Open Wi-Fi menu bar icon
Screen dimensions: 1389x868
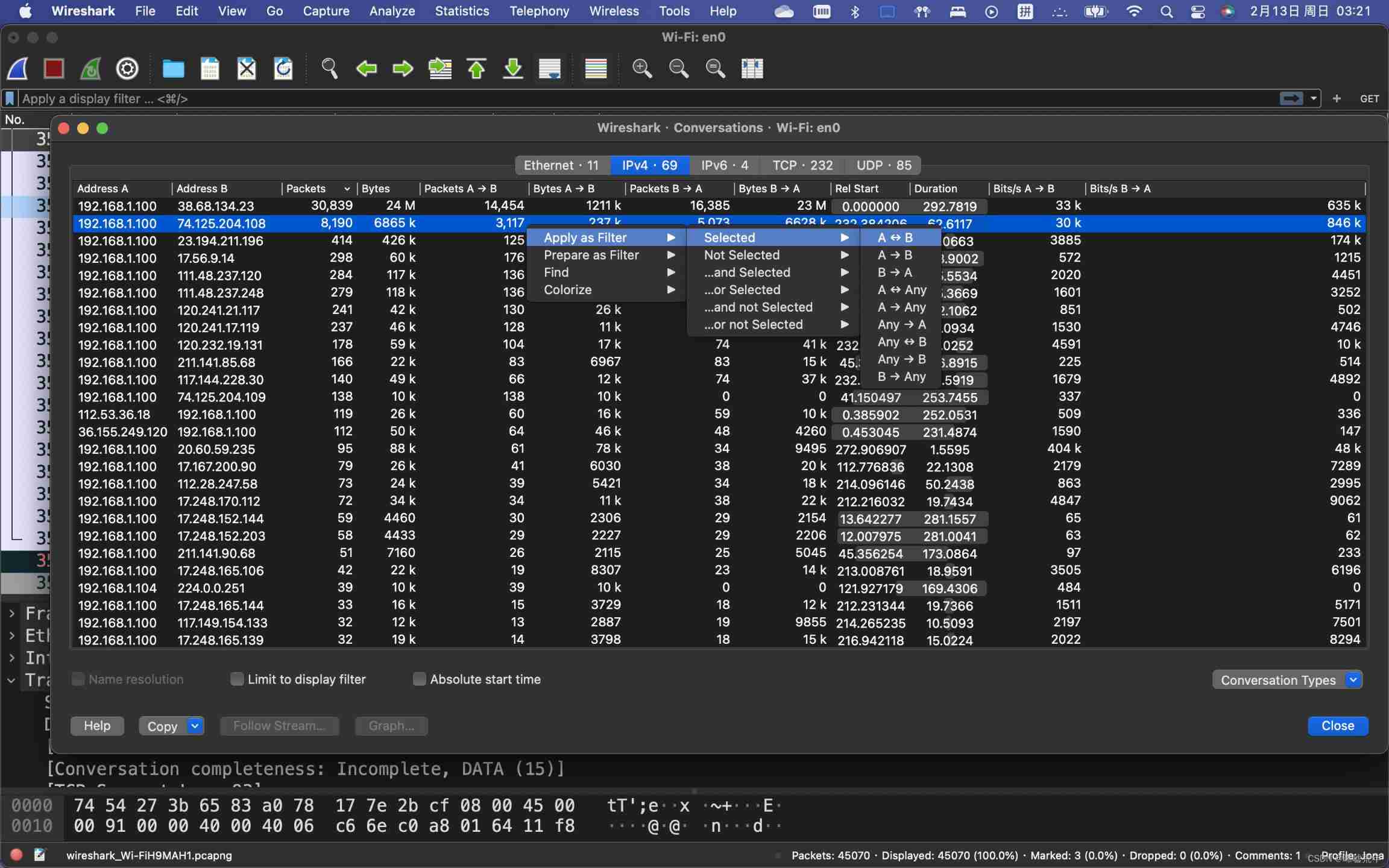click(x=1133, y=11)
